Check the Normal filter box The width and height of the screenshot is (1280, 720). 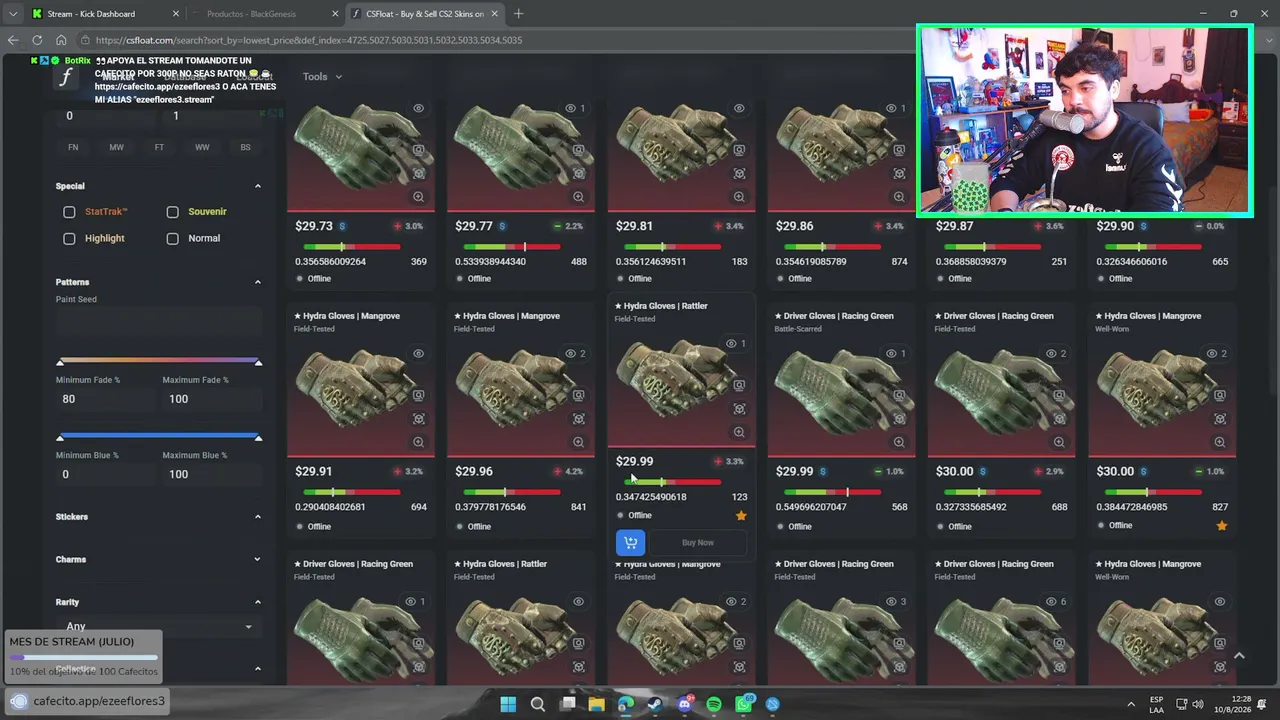tap(173, 239)
